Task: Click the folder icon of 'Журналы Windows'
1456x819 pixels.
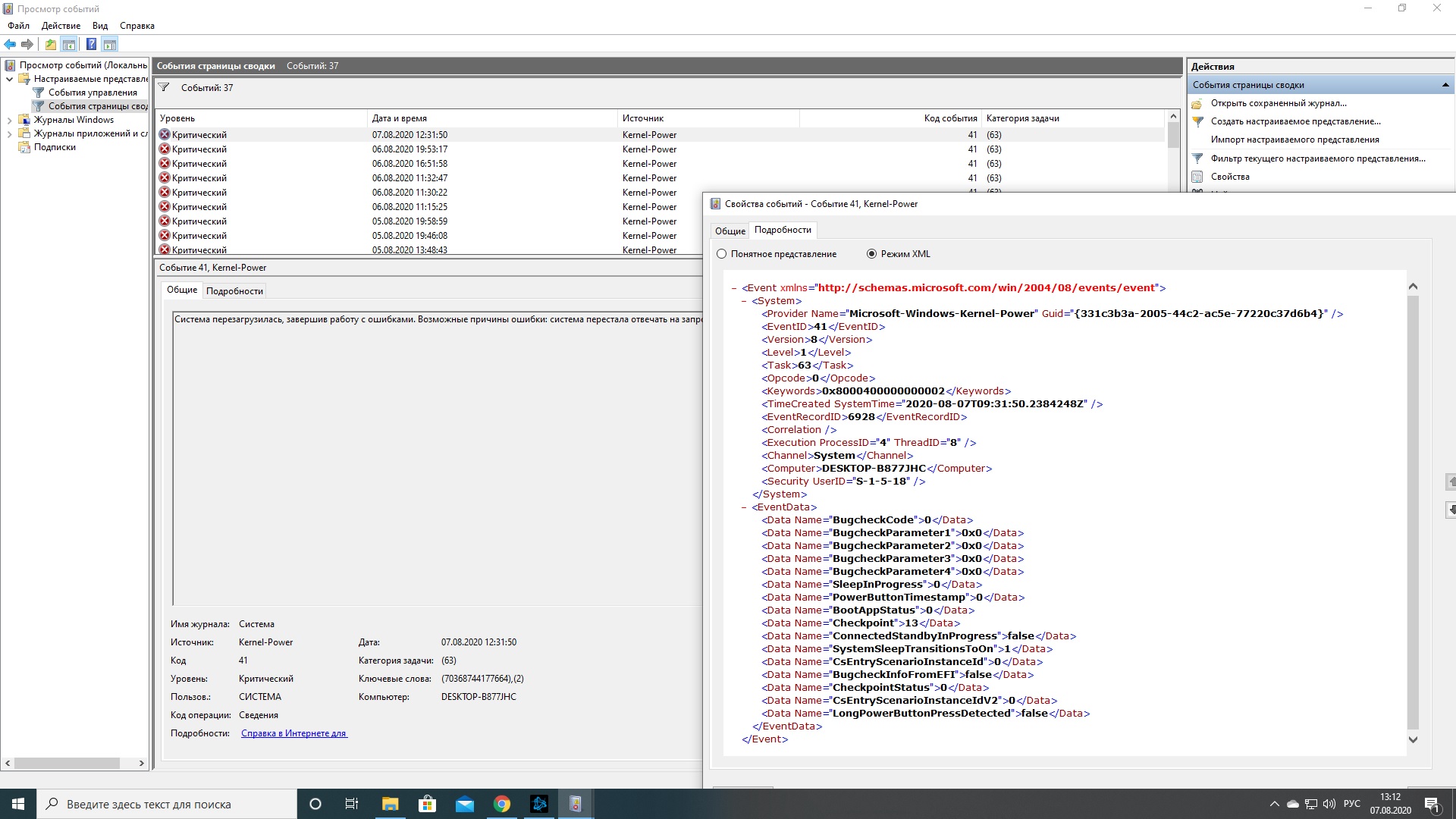Action: [24, 120]
